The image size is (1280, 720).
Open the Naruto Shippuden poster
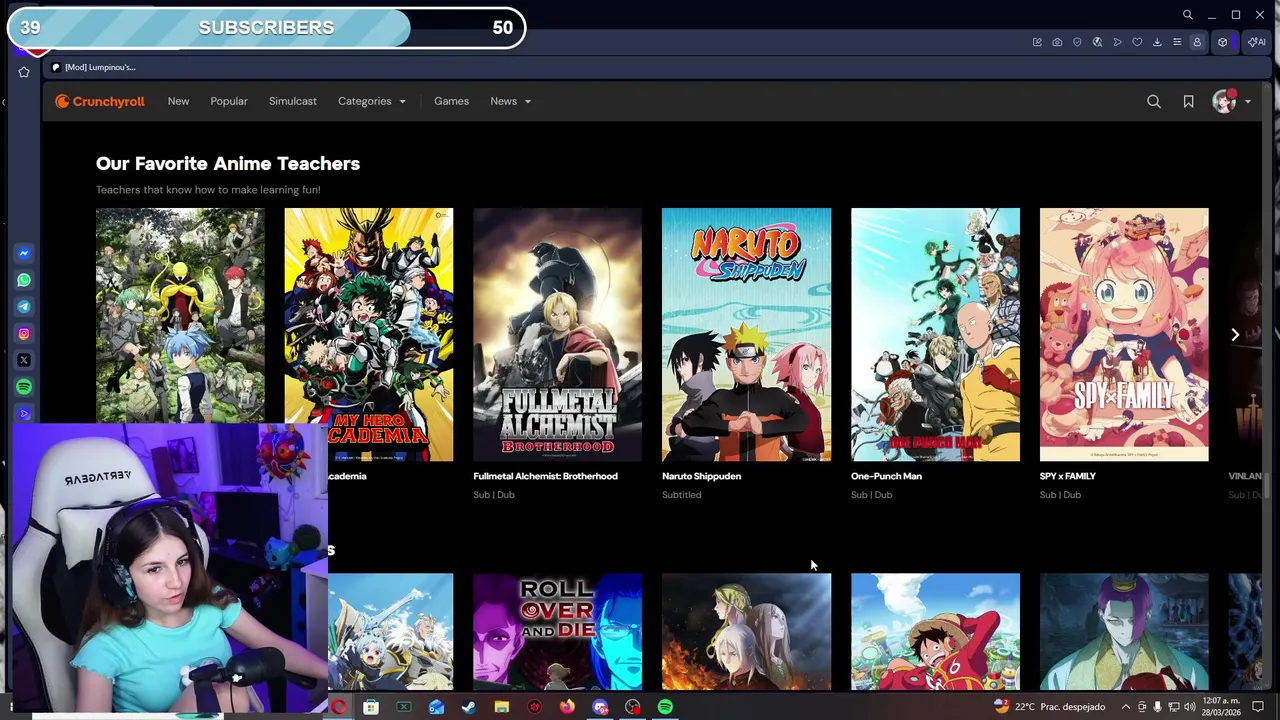click(x=746, y=334)
